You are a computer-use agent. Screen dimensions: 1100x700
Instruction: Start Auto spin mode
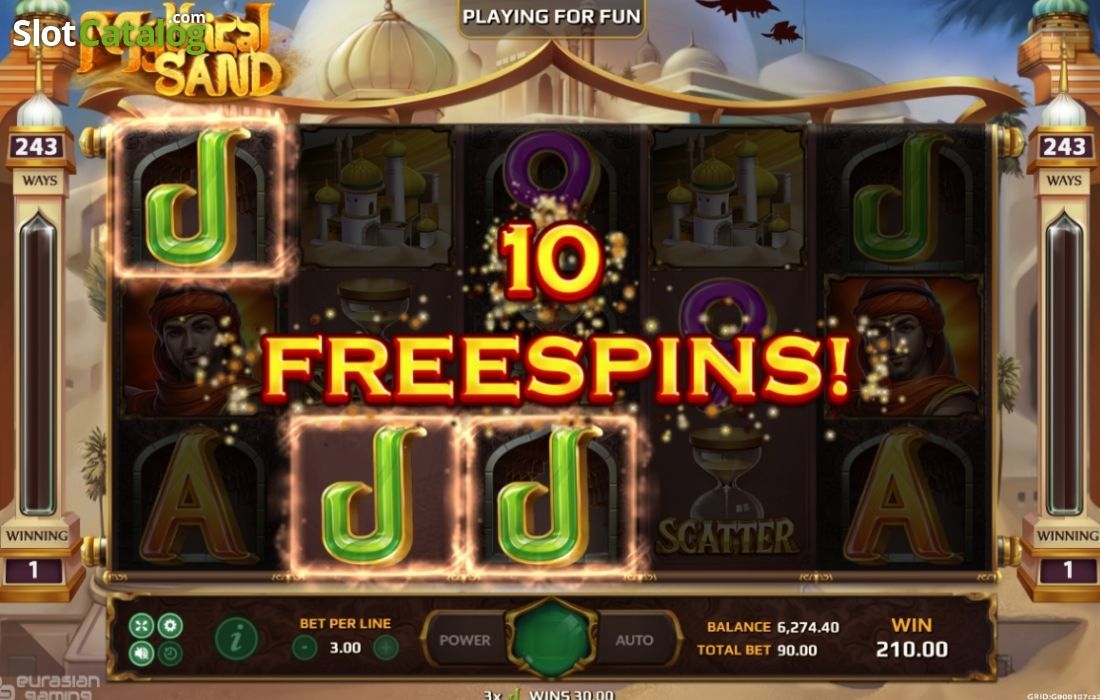(x=634, y=640)
